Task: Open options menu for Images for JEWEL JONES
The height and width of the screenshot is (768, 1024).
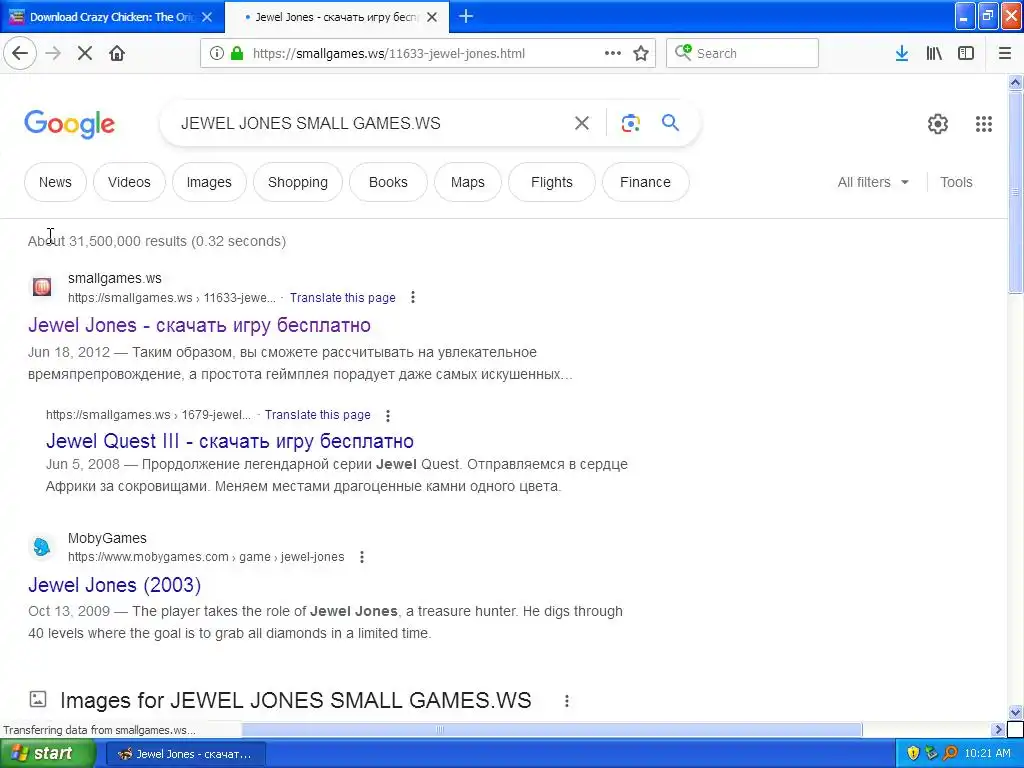Action: click(567, 701)
